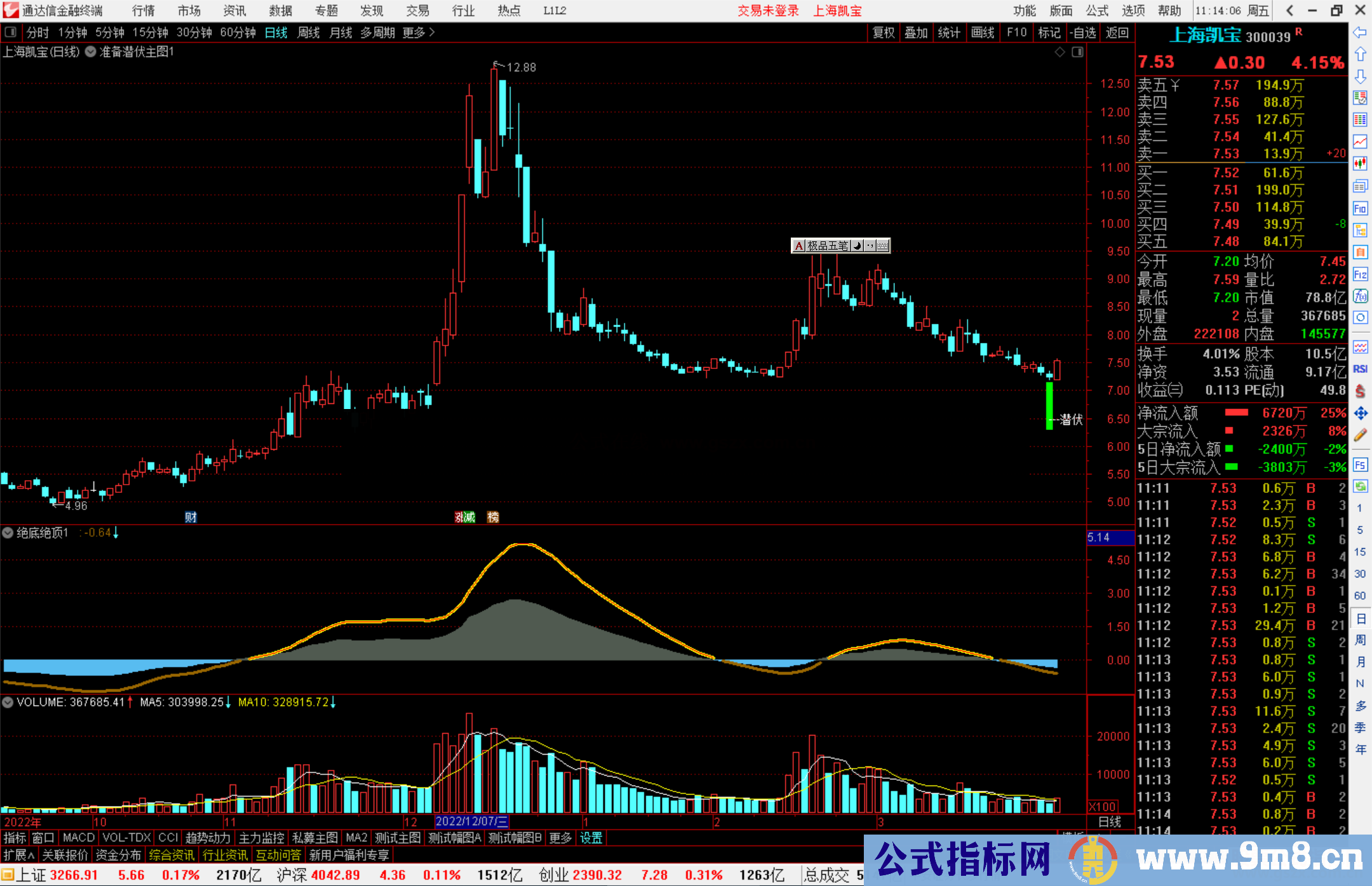Expand the 扩展 panel at bottom left
The image size is (1372, 886).
click(x=19, y=856)
